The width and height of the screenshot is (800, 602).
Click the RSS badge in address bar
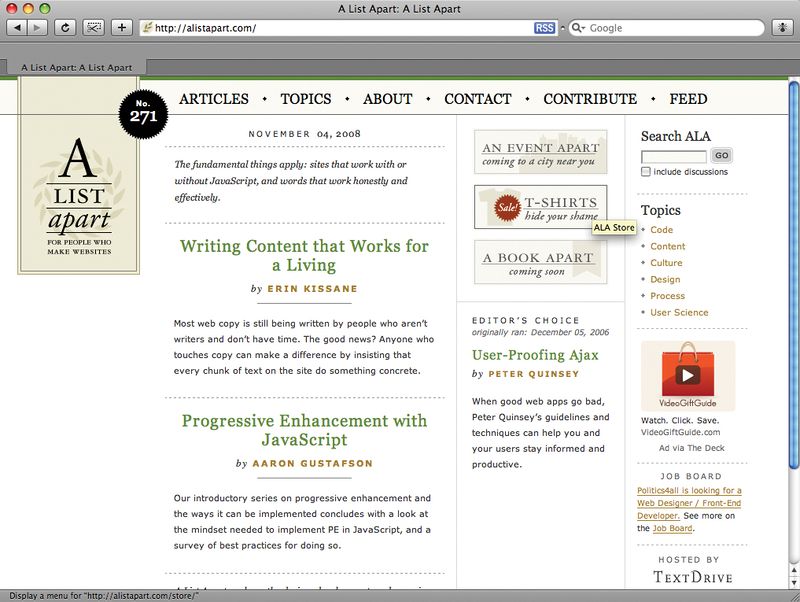click(544, 28)
